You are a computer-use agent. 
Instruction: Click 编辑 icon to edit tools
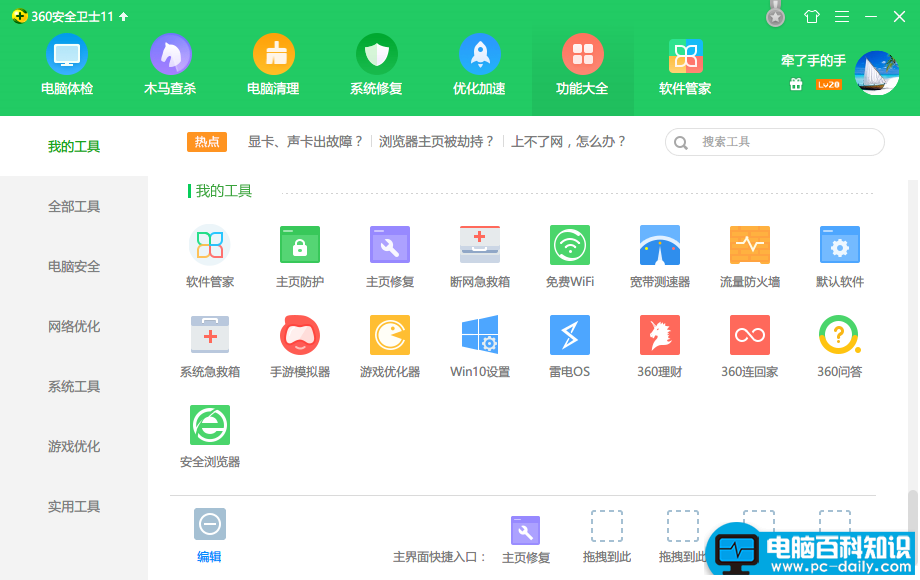tap(210, 524)
